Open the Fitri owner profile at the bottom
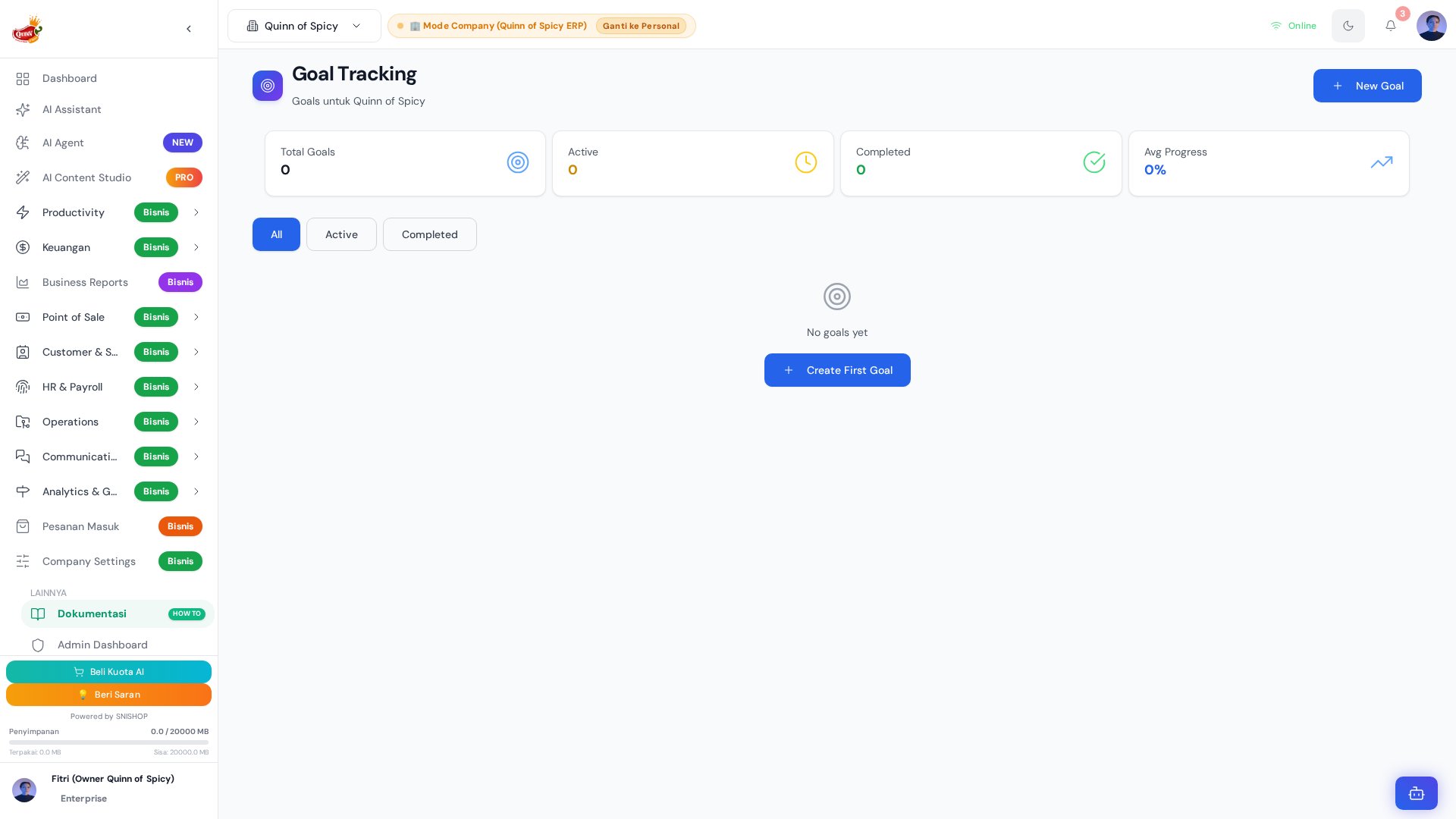Image resolution: width=1456 pixels, height=819 pixels. pos(108,789)
